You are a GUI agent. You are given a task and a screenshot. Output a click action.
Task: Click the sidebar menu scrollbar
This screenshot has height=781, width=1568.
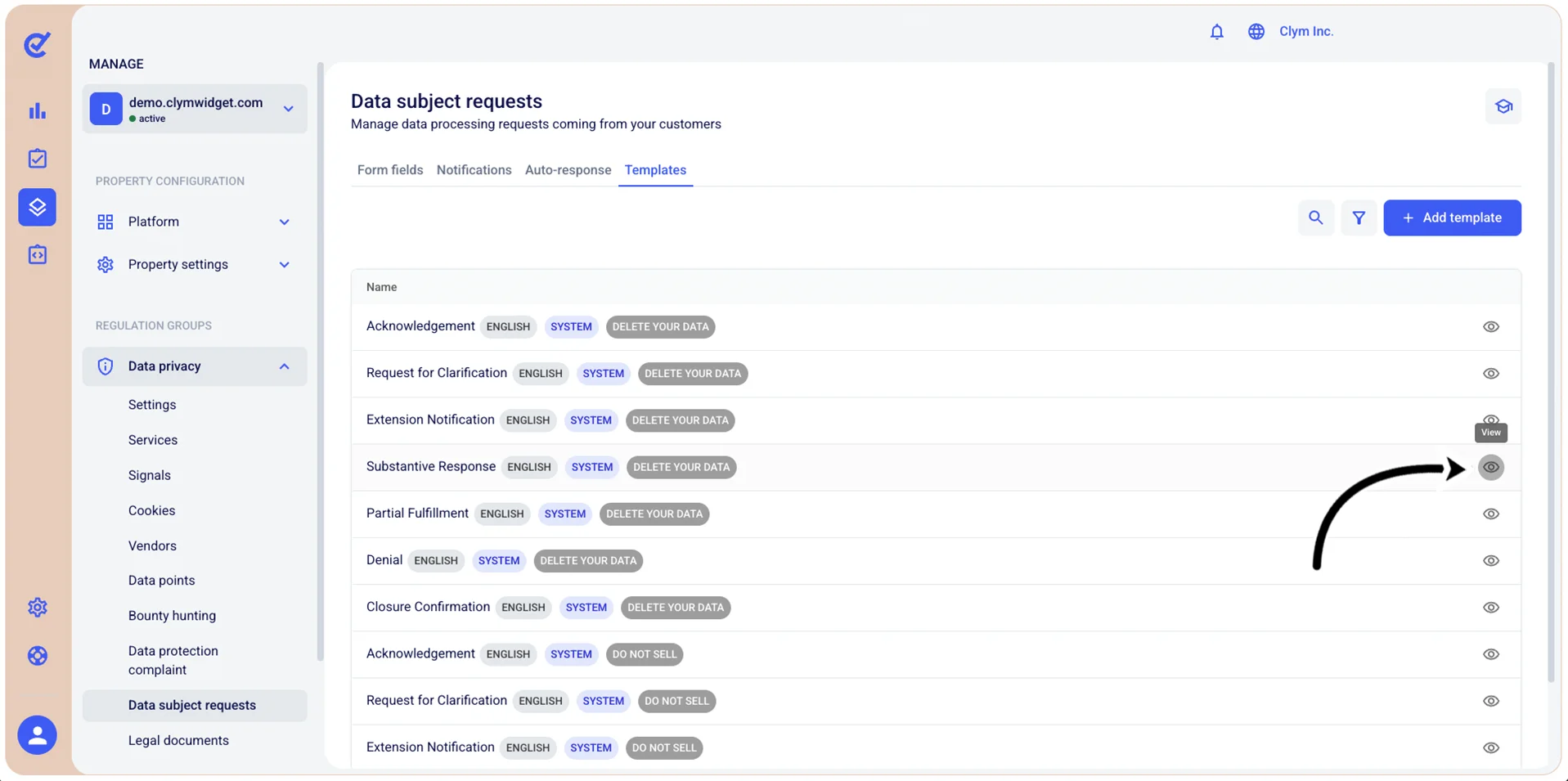click(320, 360)
